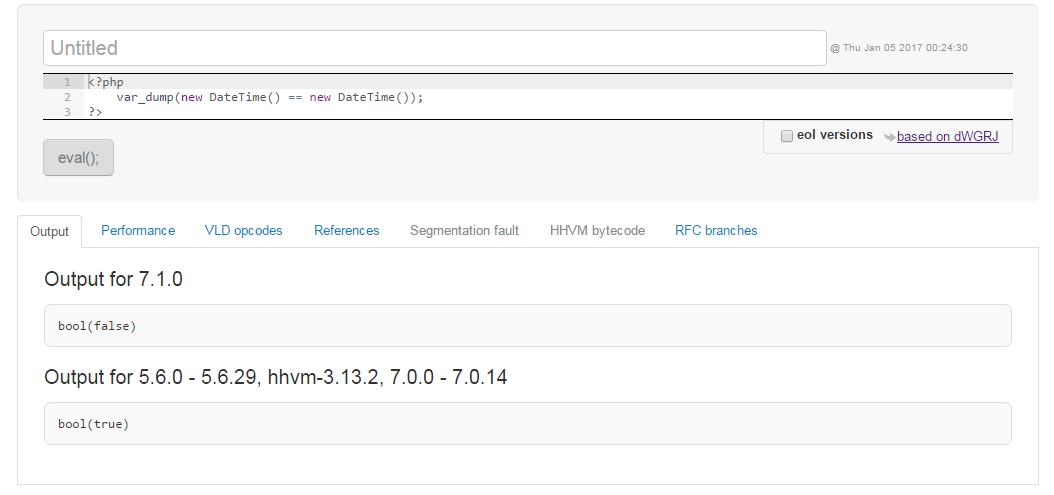This screenshot has width=1054, height=495.
Task: Click line number 1 in editor gutter
Action: [67, 82]
